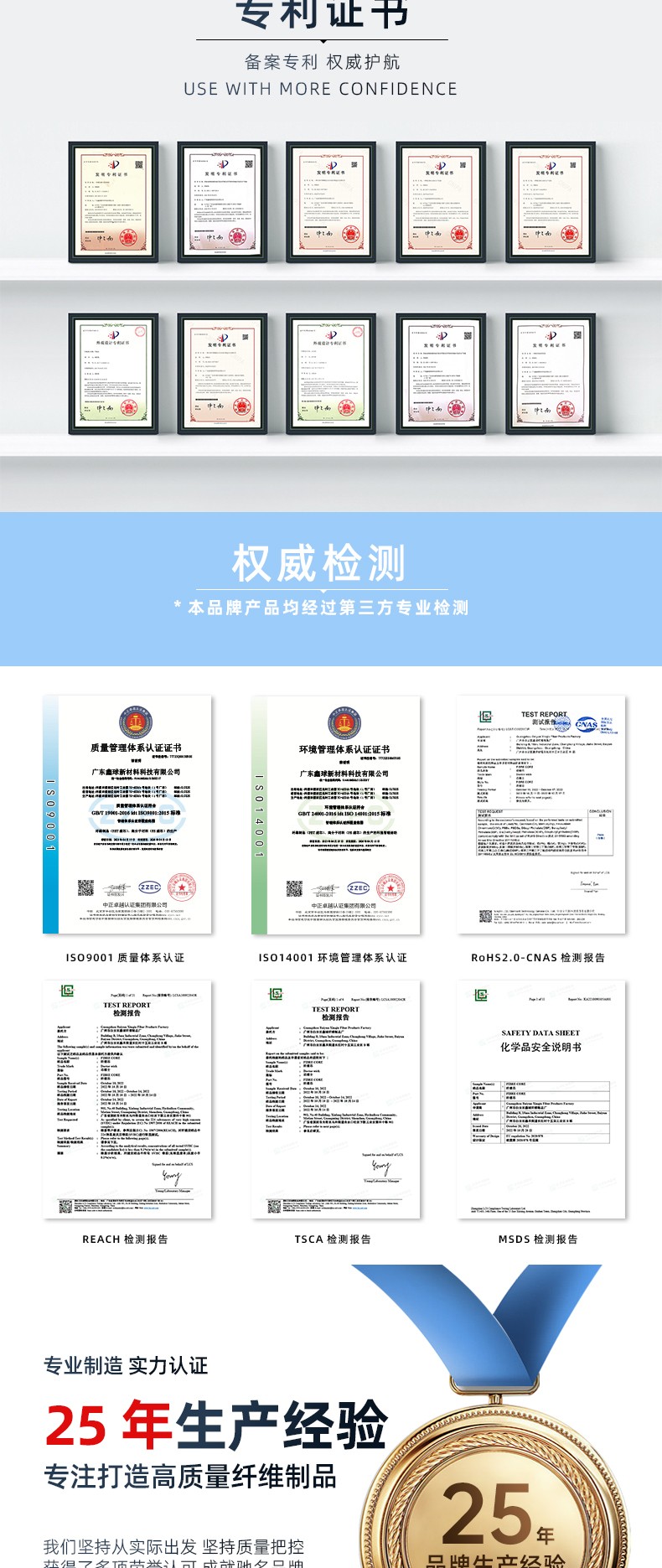The width and height of the screenshot is (662, 1568).
Task: Open the last framed patent on the upper shelf
Action: pos(551,202)
